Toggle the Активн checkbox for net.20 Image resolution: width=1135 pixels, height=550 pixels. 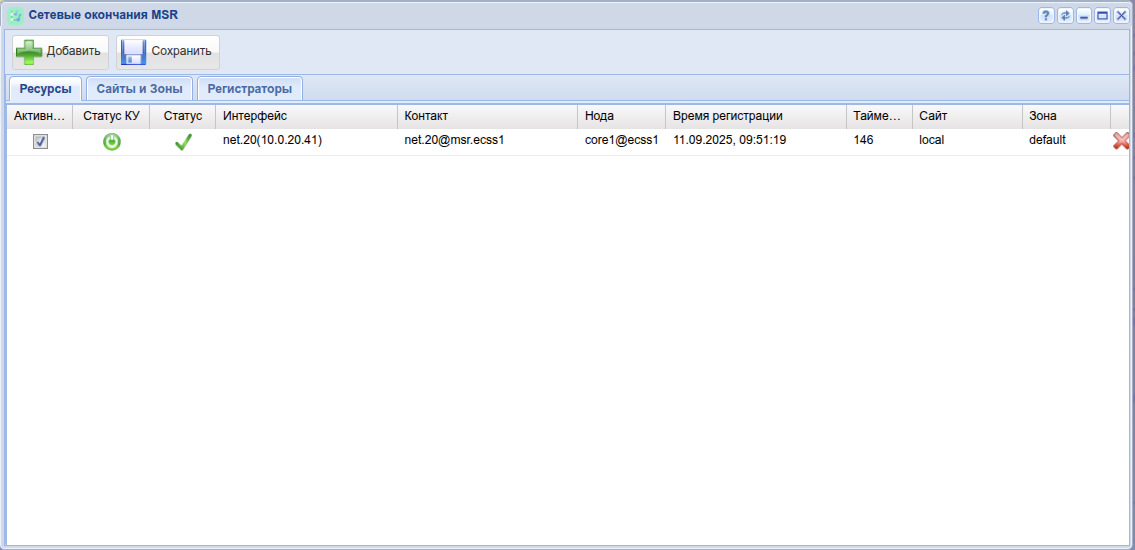pyautogui.click(x=41, y=142)
